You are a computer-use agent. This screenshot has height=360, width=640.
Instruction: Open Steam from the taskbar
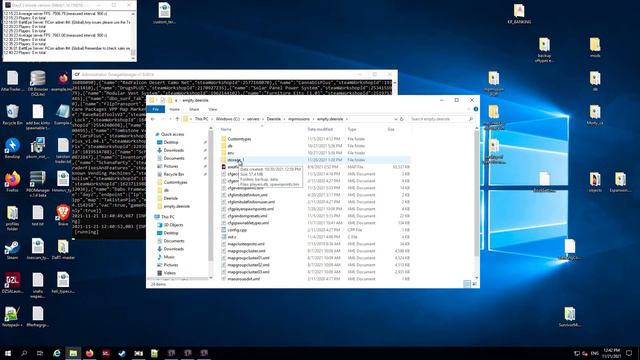pos(122,353)
